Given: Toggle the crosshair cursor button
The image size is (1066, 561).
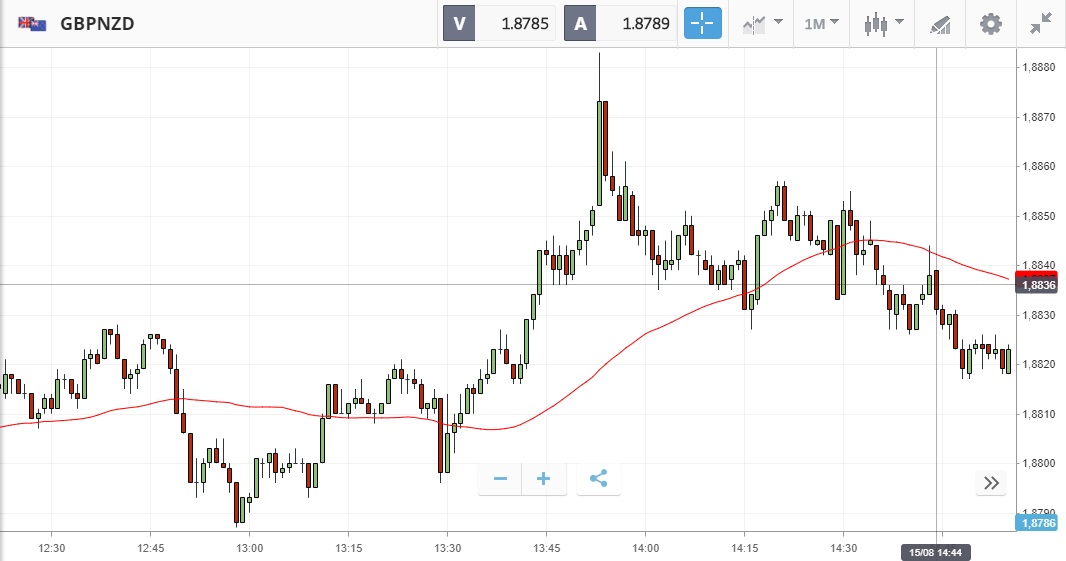Looking at the screenshot, I should coord(702,23).
